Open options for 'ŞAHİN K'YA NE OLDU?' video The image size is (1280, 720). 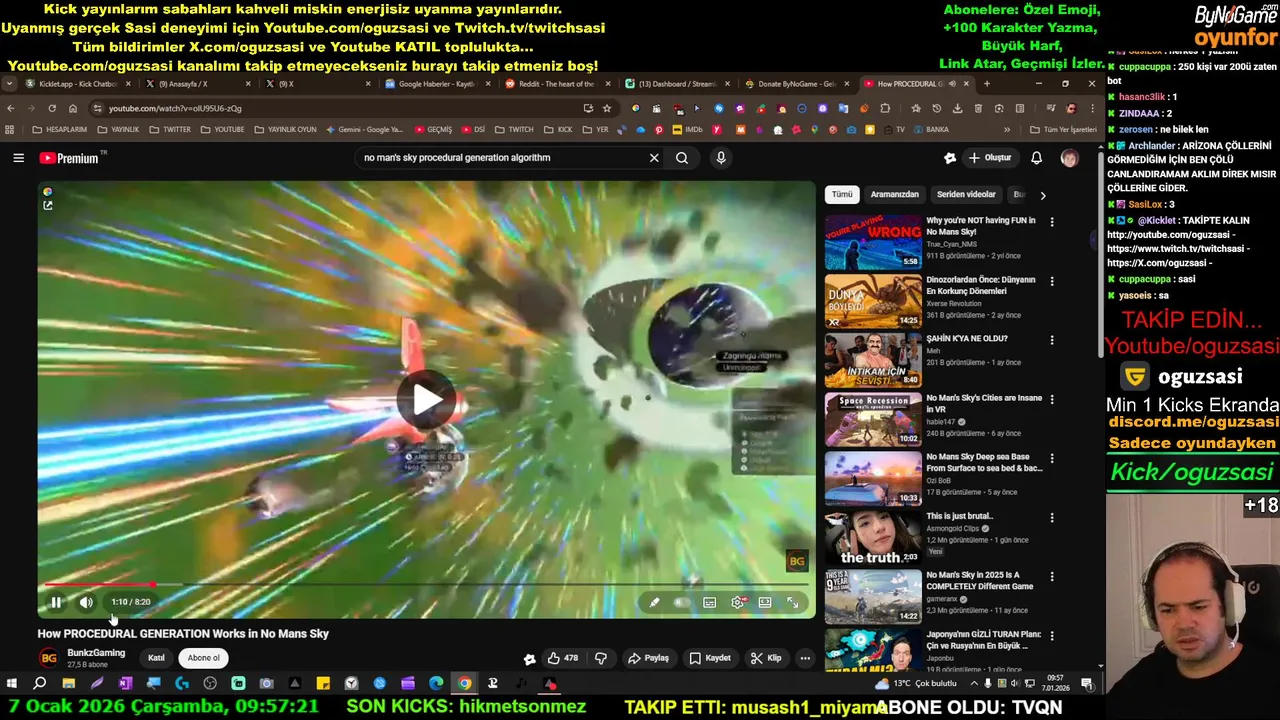click(x=1051, y=340)
